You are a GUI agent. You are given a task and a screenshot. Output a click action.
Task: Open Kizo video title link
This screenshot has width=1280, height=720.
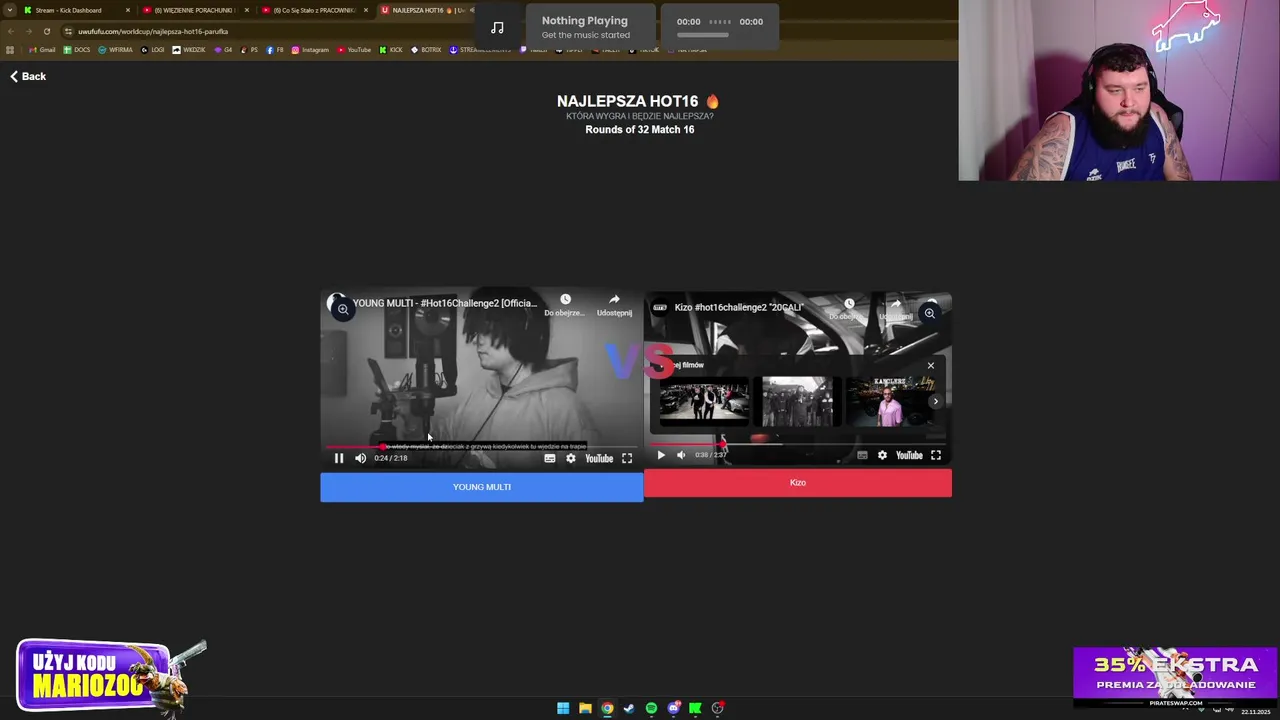tap(739, 307)
